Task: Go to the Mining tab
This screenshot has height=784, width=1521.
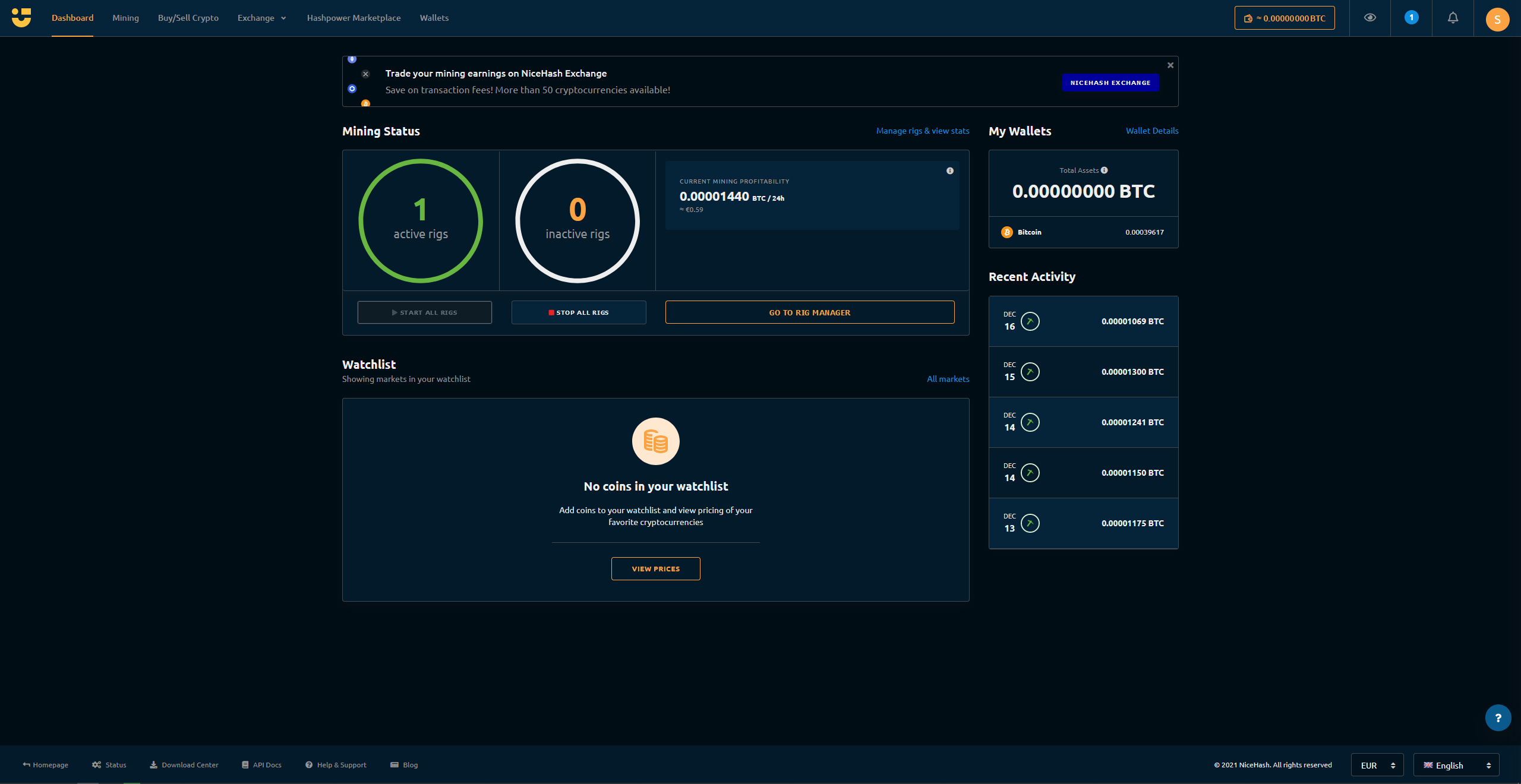Action: point(125,18)
